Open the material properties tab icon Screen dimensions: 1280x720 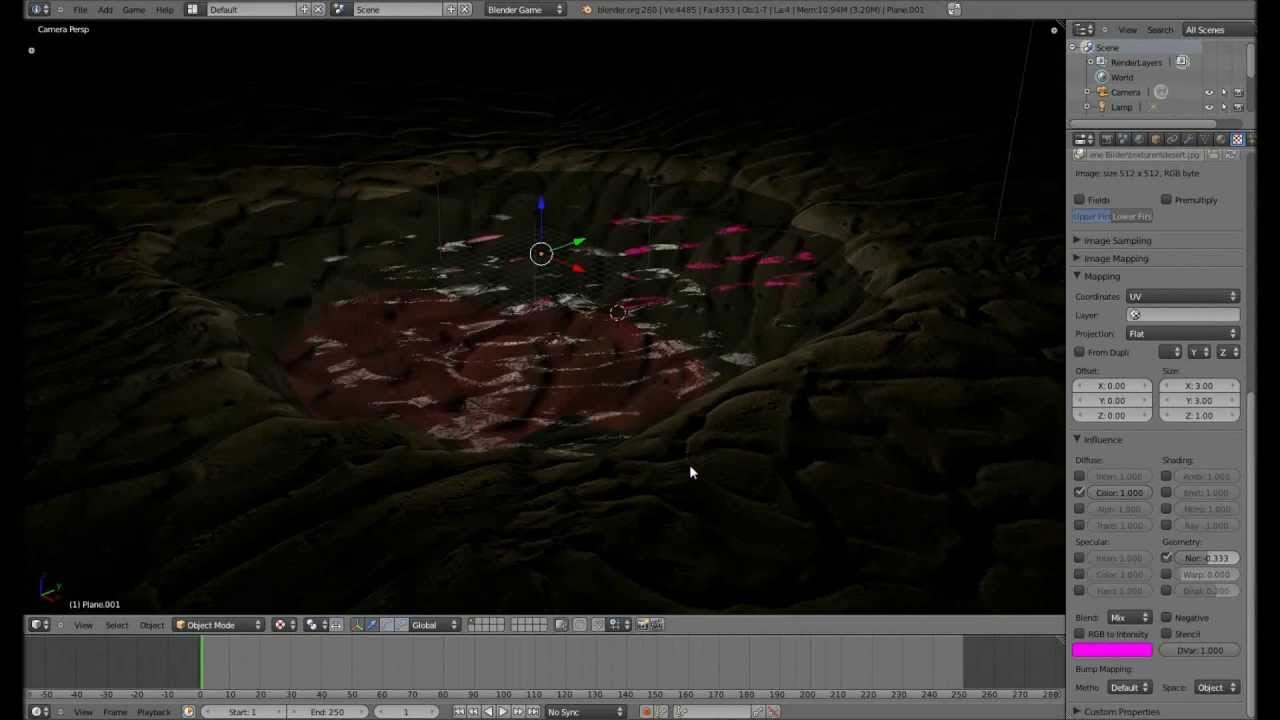[x=1220, y=140]
